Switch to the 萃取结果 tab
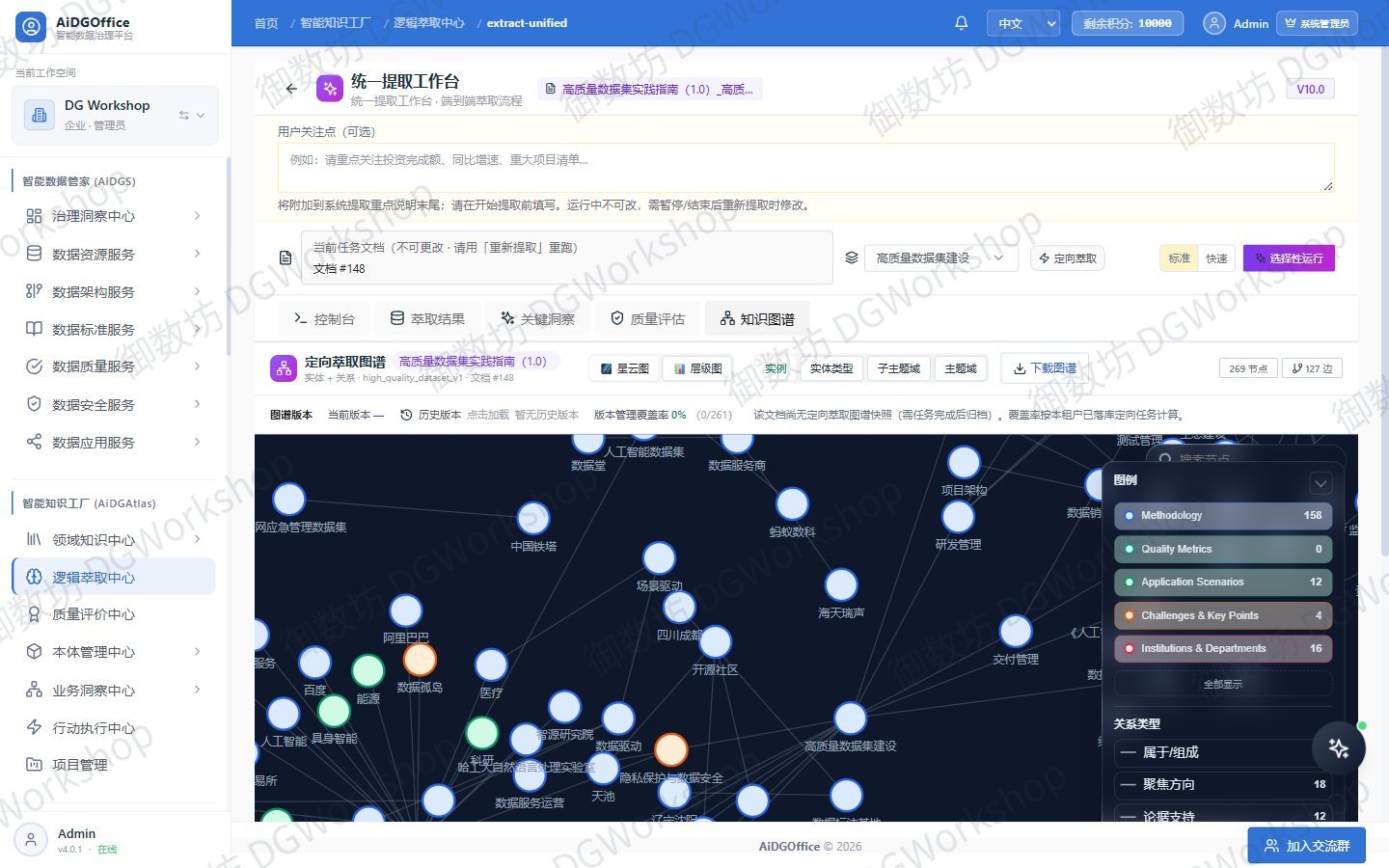The width and height of the screenshot is (1389, 868). tap(427, 319)
